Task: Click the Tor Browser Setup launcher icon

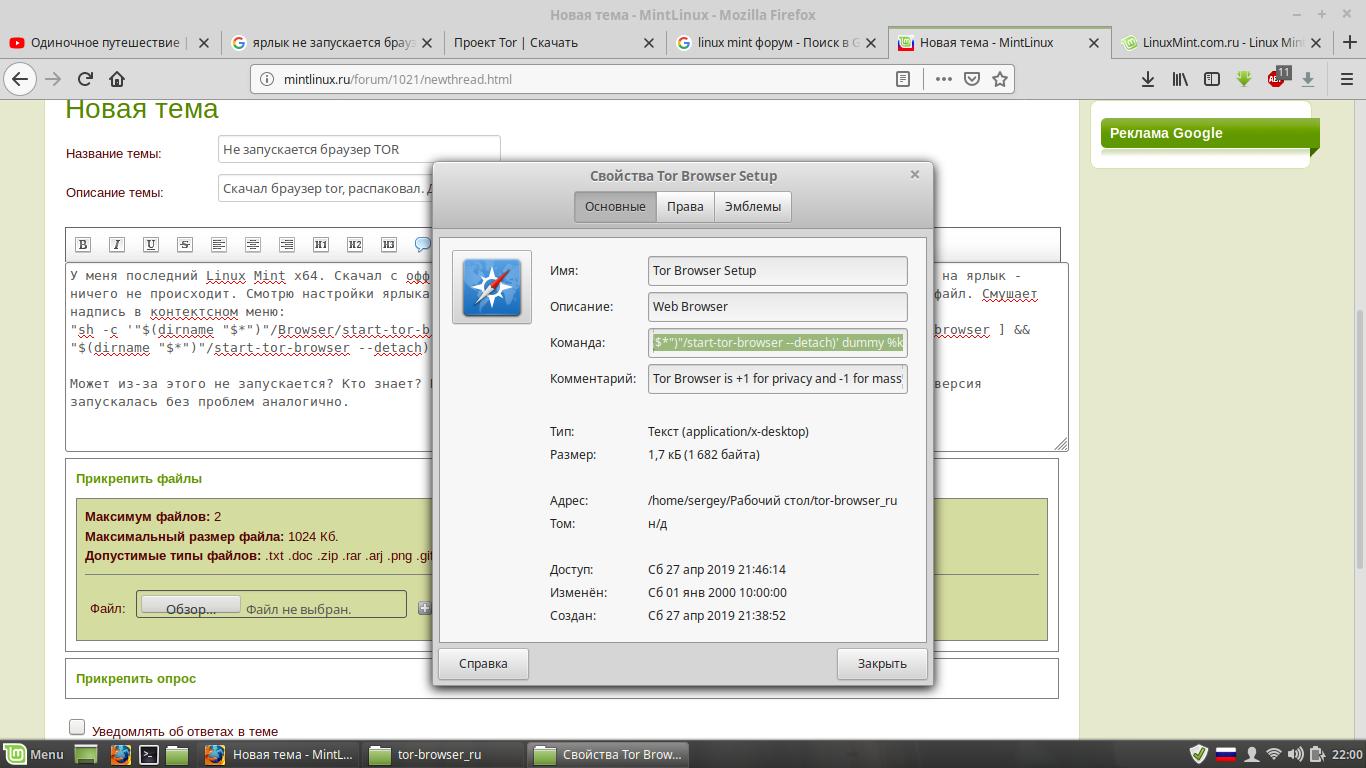Action: coord(491,287)
